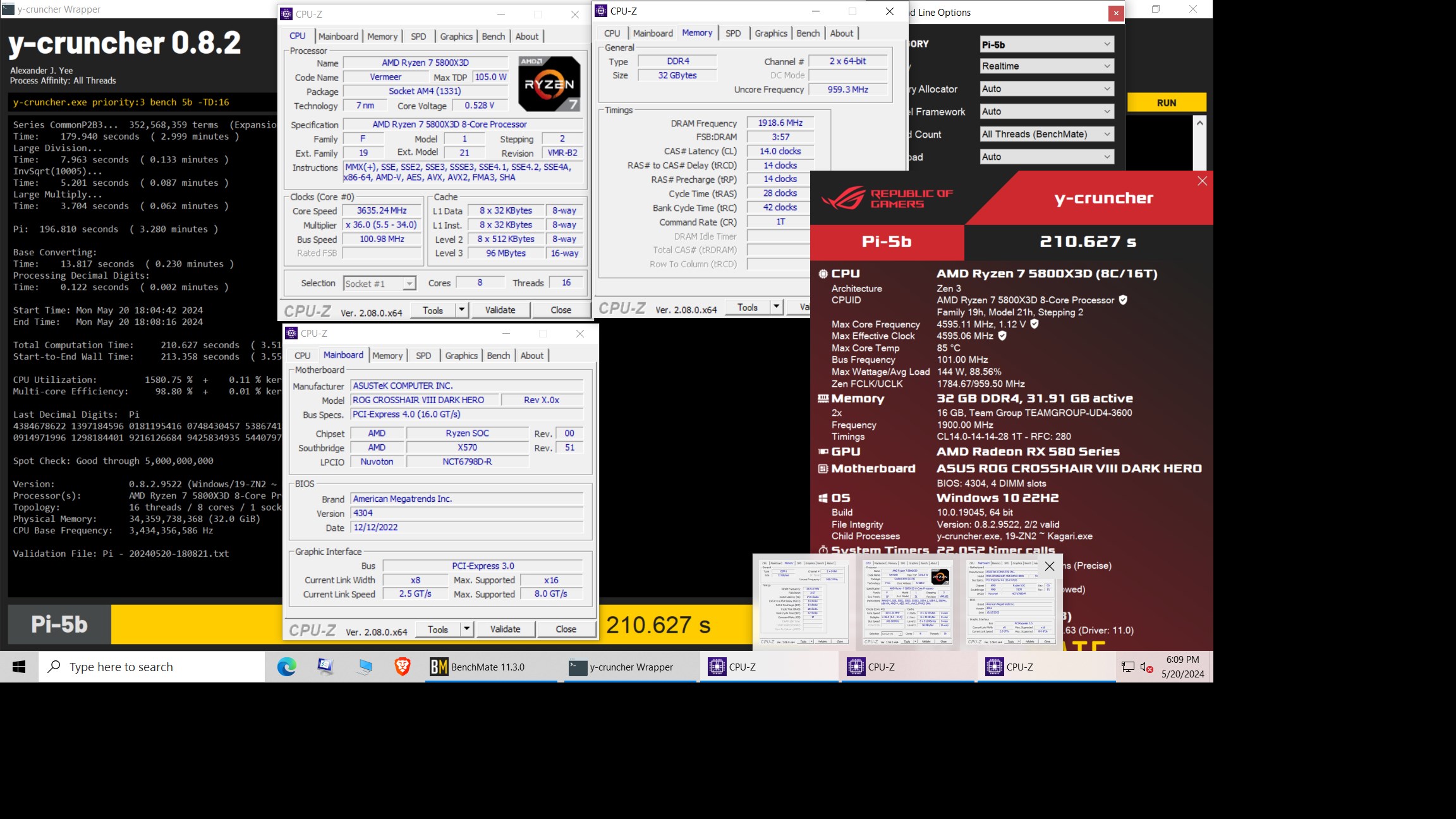Open Microsoft Edge from the taskbar

[x=286, y=667]
